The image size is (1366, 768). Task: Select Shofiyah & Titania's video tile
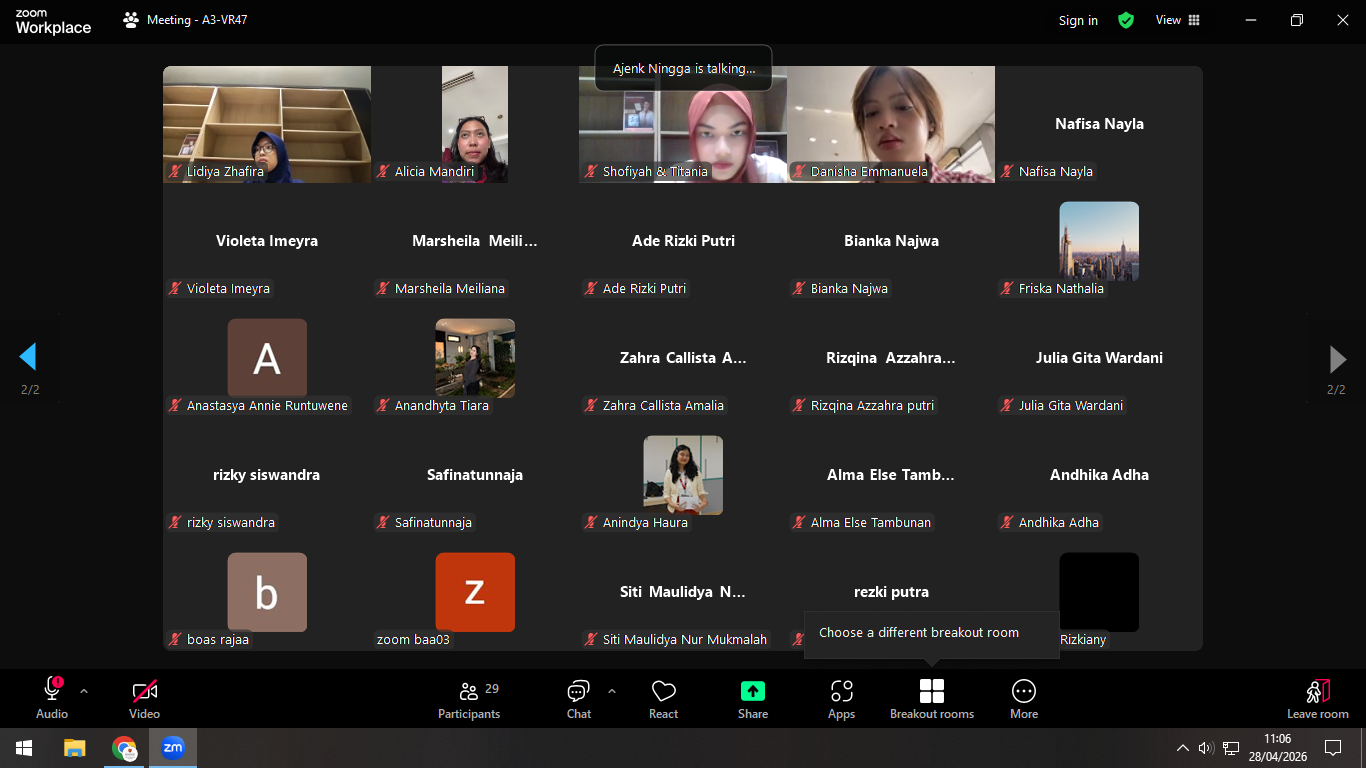point(683,124)
